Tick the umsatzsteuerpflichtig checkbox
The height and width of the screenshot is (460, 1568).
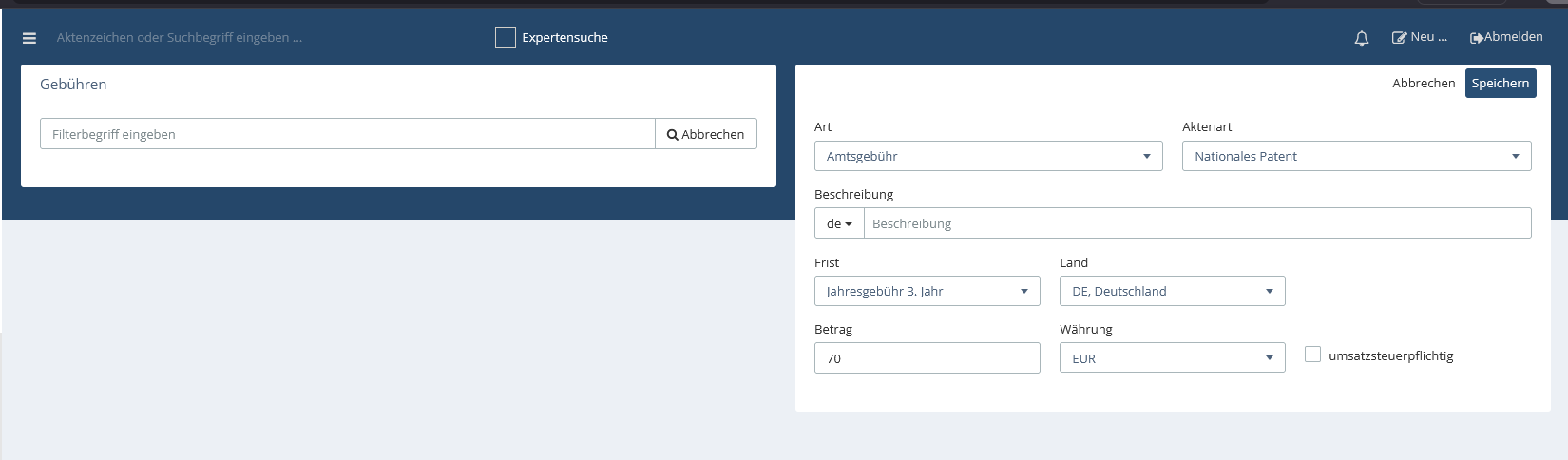(1312, 355)
